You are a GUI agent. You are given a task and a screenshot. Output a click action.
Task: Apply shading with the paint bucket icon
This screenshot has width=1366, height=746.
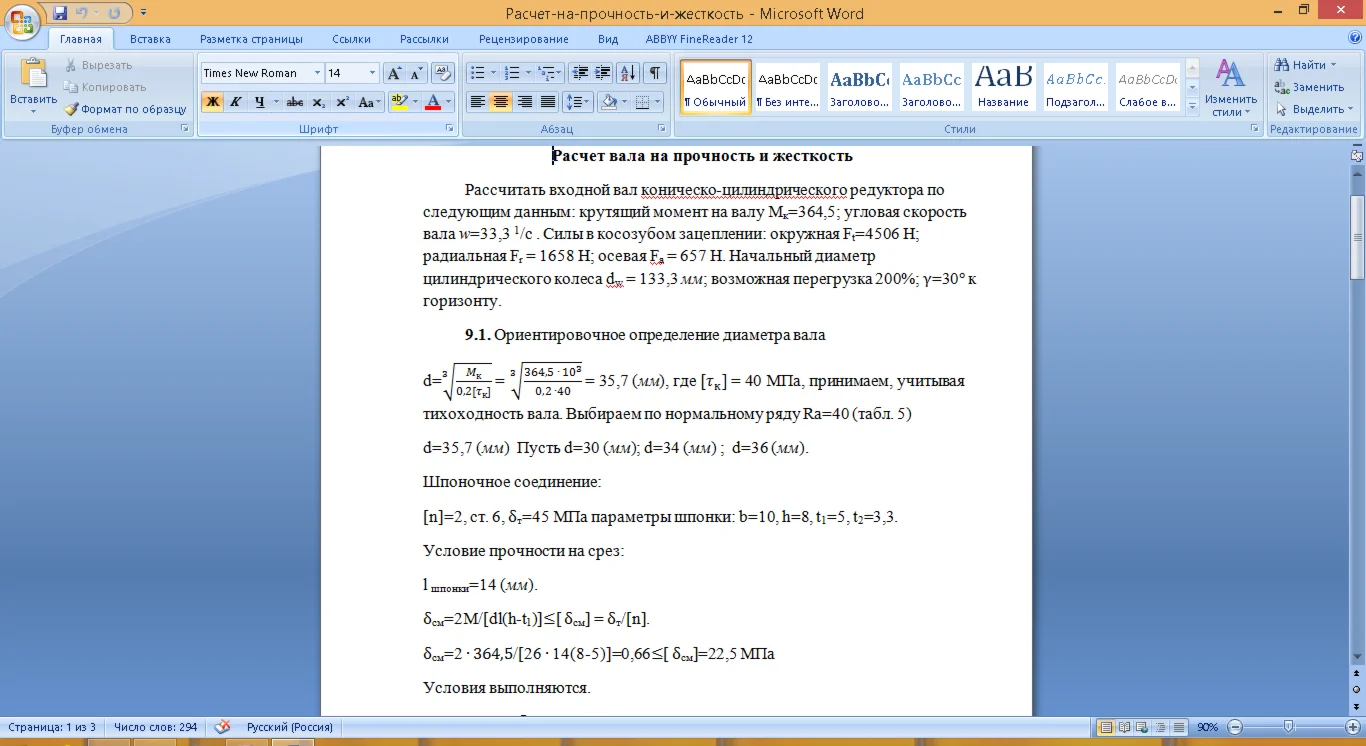click(608, 102)
